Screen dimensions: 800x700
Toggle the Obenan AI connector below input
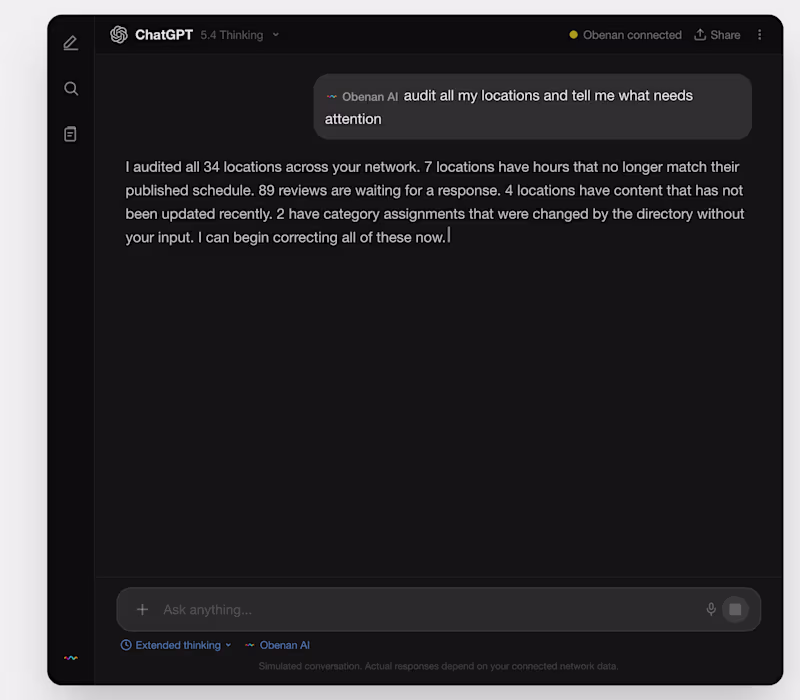277,645
